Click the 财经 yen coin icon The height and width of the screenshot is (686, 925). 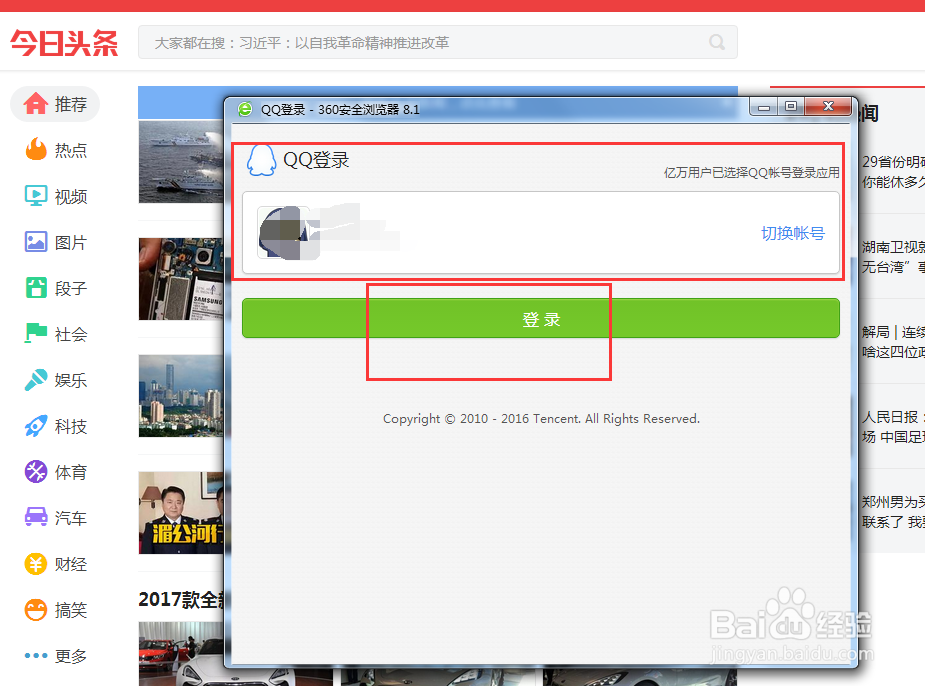36,564
